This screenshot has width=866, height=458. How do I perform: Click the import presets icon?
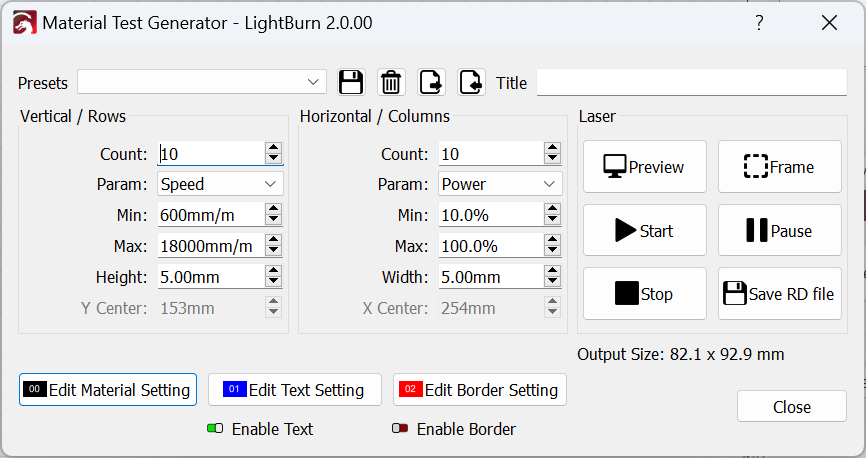[471, 82]
